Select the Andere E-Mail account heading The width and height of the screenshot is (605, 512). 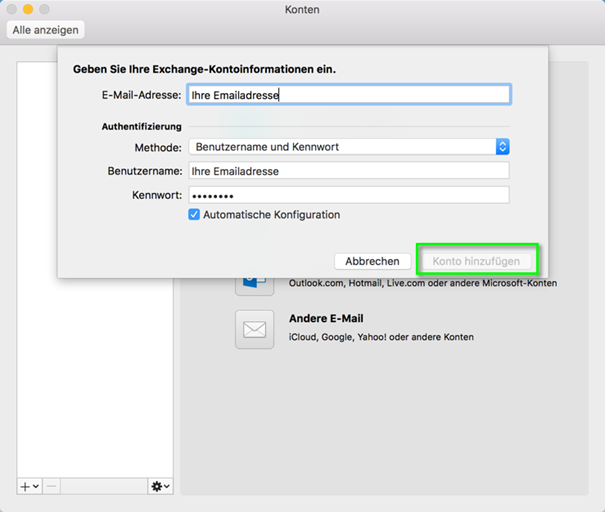tap(327, 319)
